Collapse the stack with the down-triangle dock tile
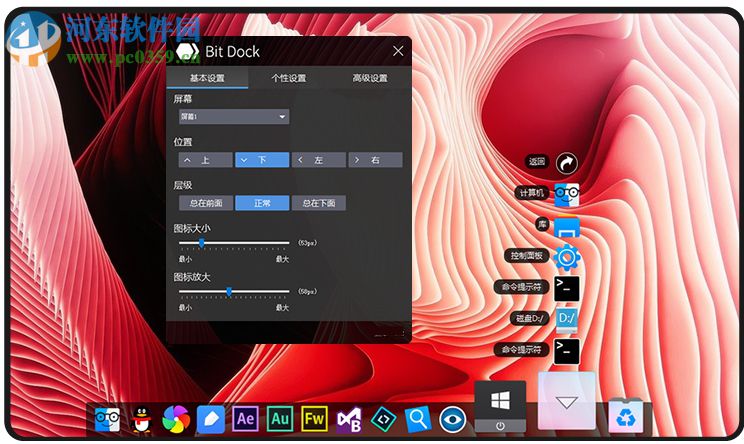This screenshot has width=744, height=444. (567, 401)
